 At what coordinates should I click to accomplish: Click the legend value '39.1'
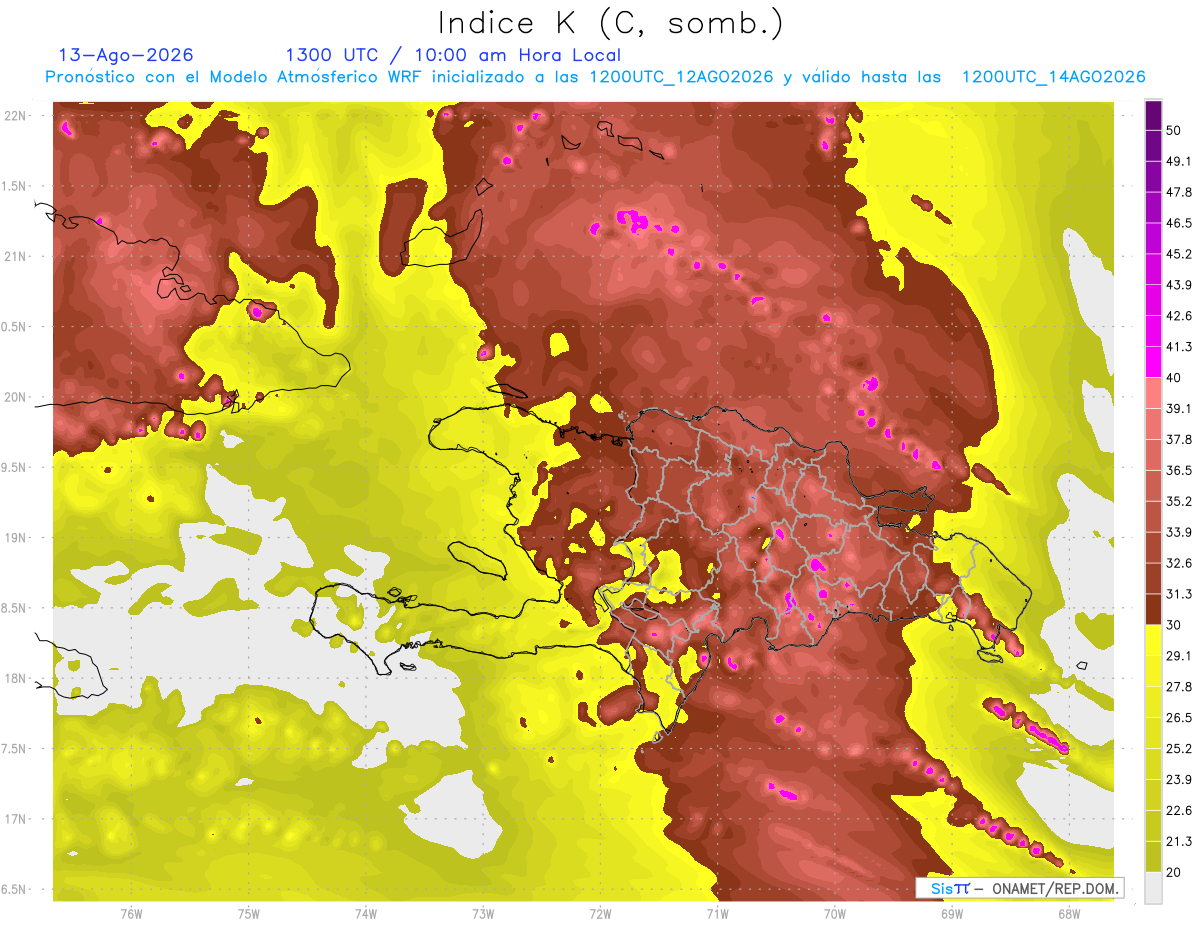pyautogui.click(x=1179, y=408)
